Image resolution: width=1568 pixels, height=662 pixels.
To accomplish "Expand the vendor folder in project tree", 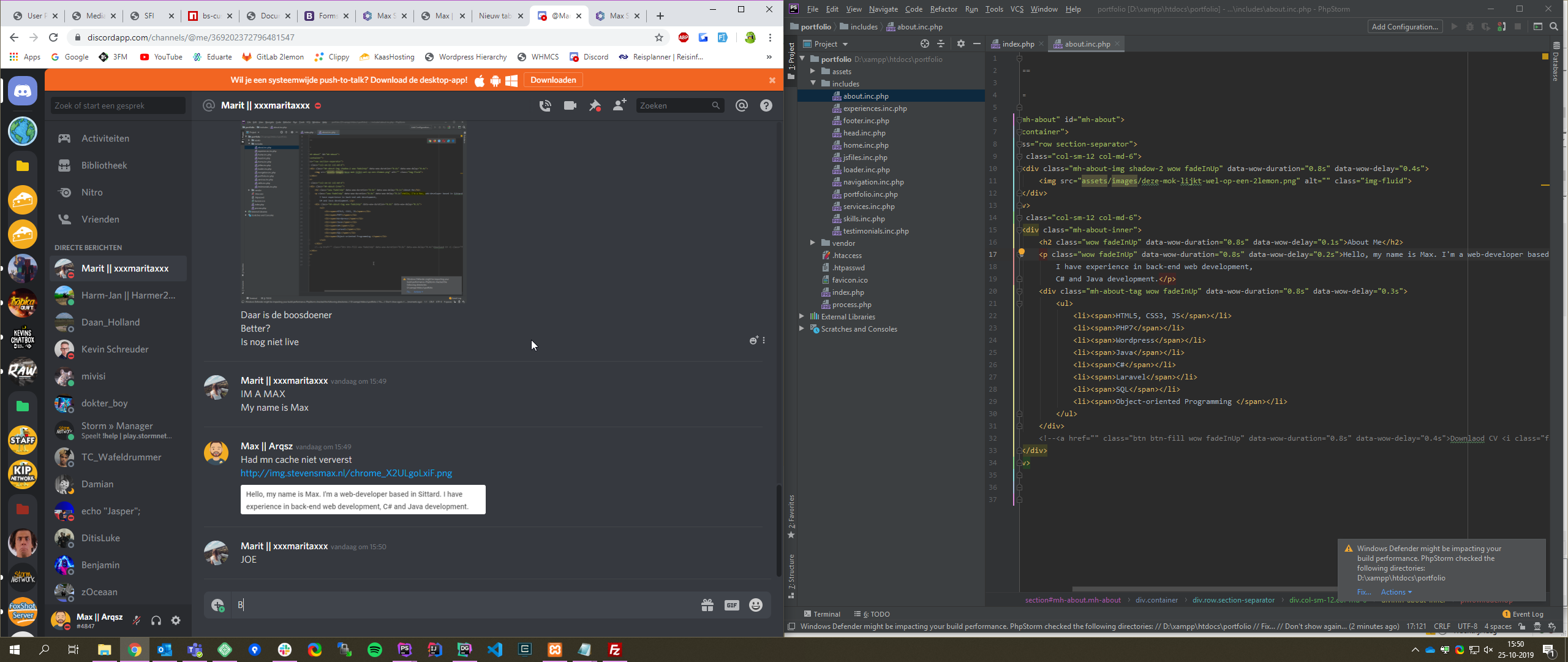I will [812, 243].
